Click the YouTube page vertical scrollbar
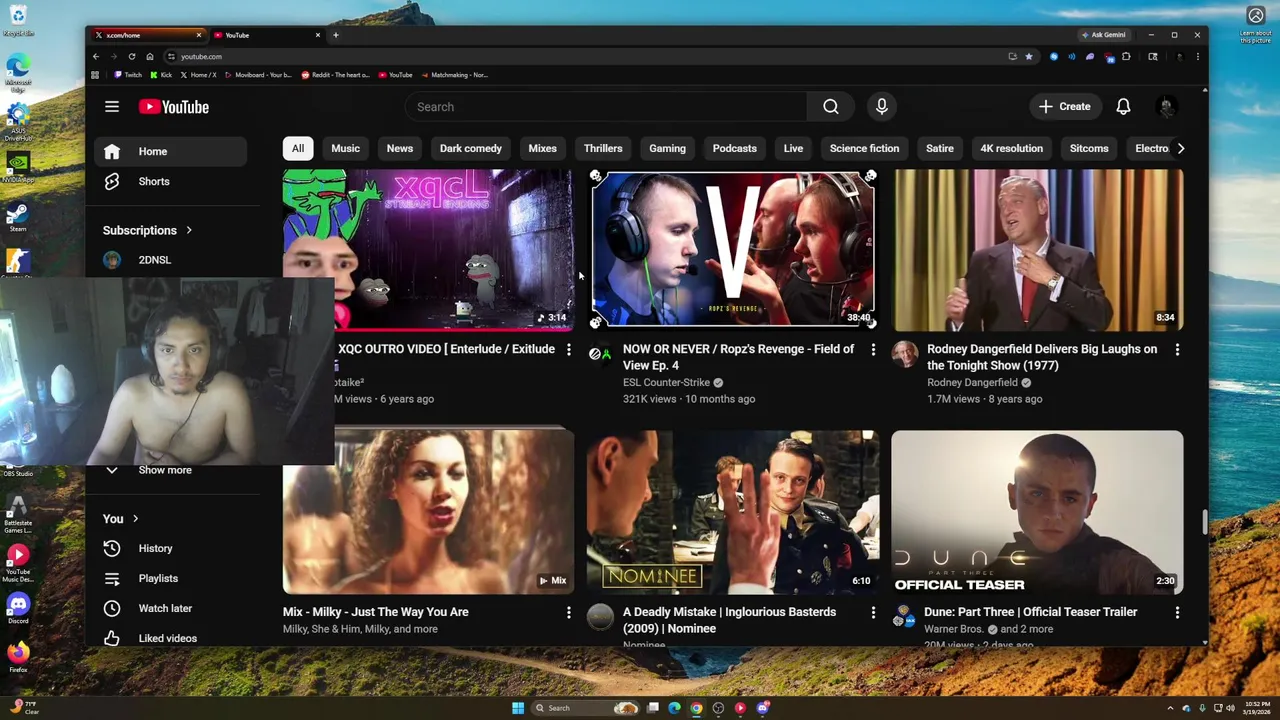Image resolution: width=1280 pixels, height=720 pixels. click(1204, 520)
